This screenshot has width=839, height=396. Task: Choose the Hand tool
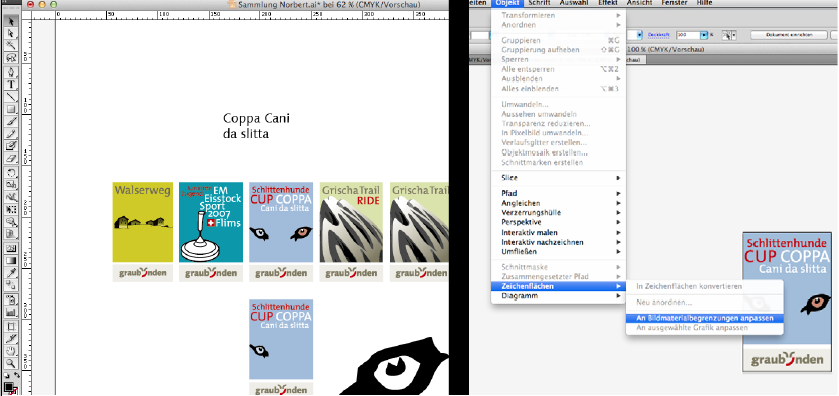(11, 352)
